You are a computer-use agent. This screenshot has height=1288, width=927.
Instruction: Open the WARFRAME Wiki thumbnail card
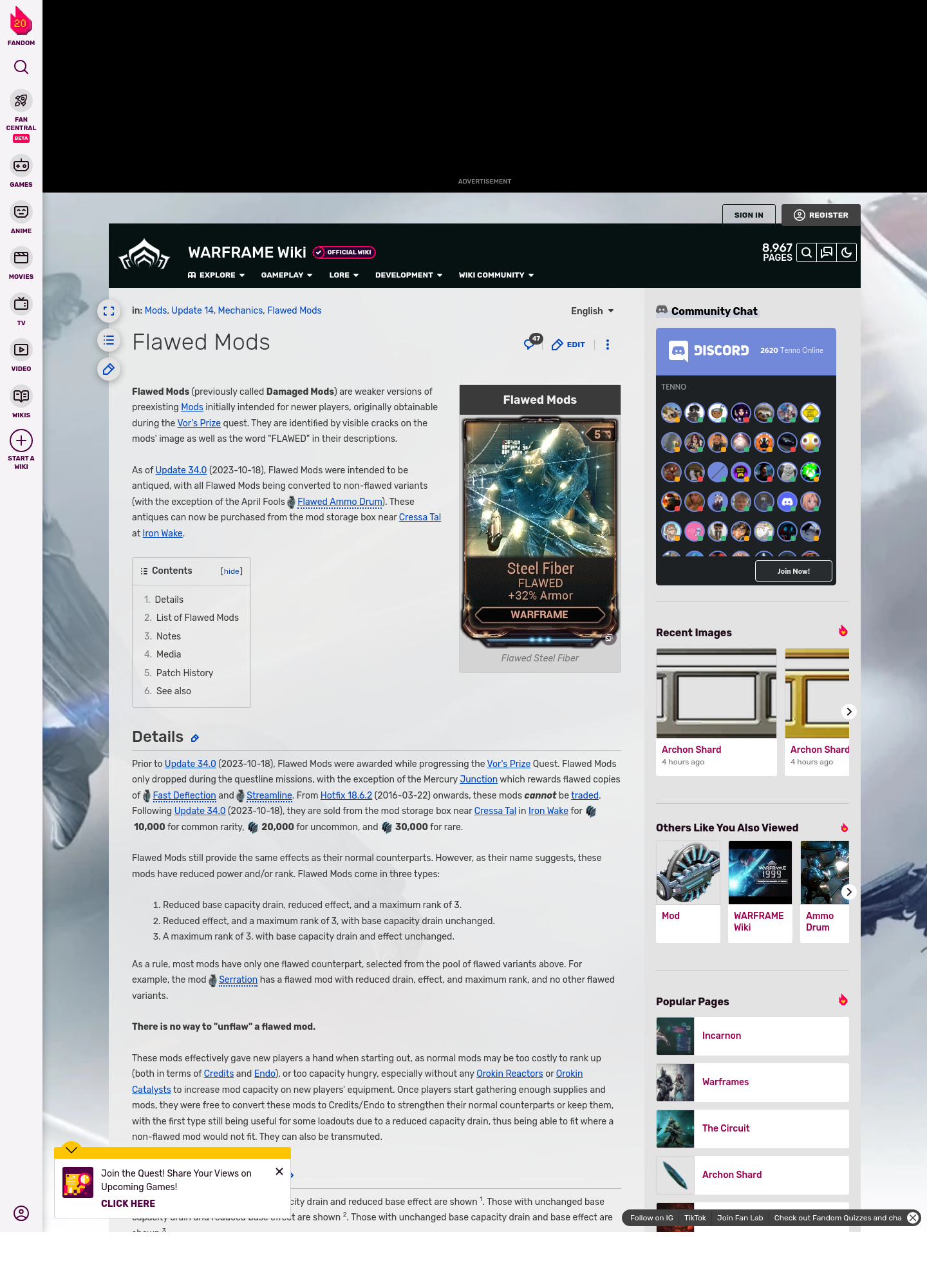[760, 892]
